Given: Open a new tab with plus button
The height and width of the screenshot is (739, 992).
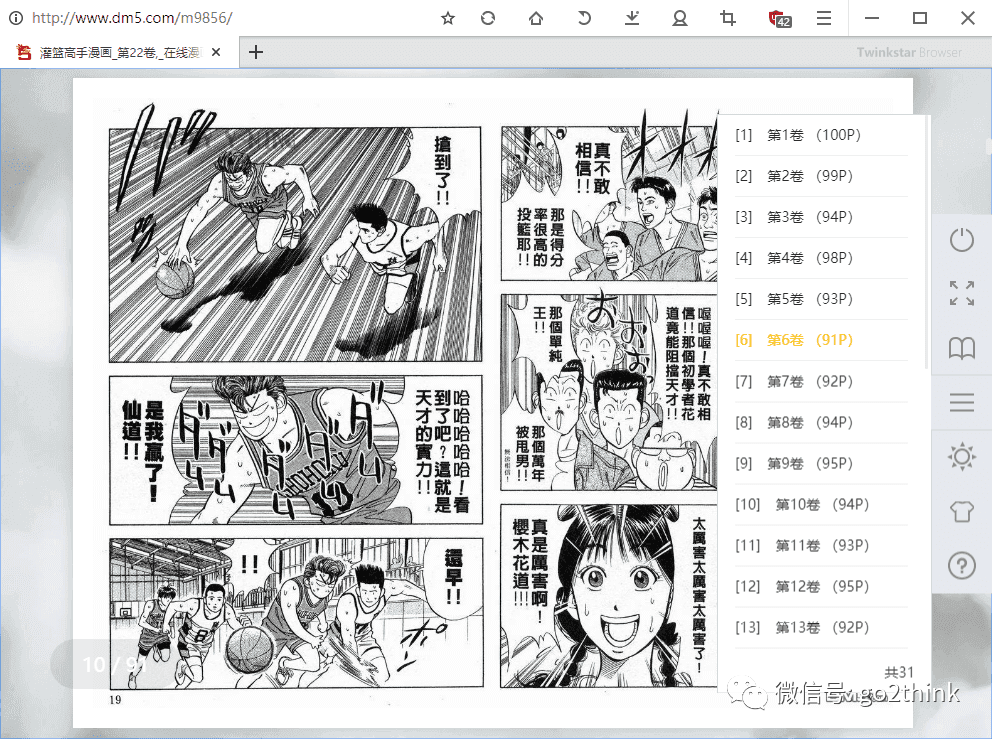Looking at the screenshot, I should pyautogui.click(x=256, y=52).
